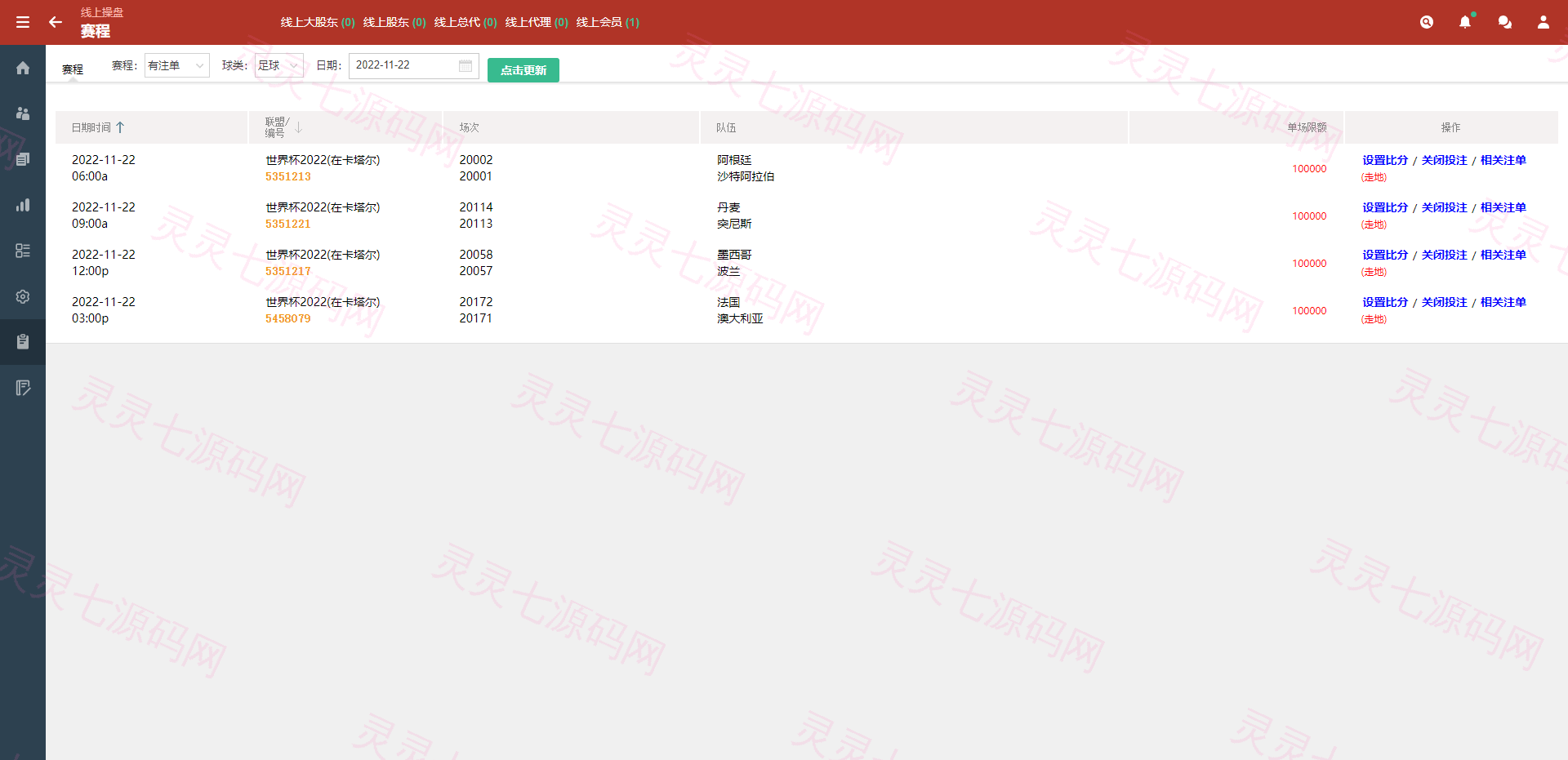Sort by 日期时间 ascending arrow
This screenshot has width=1568, height=760.
click(x=120, y=127)
